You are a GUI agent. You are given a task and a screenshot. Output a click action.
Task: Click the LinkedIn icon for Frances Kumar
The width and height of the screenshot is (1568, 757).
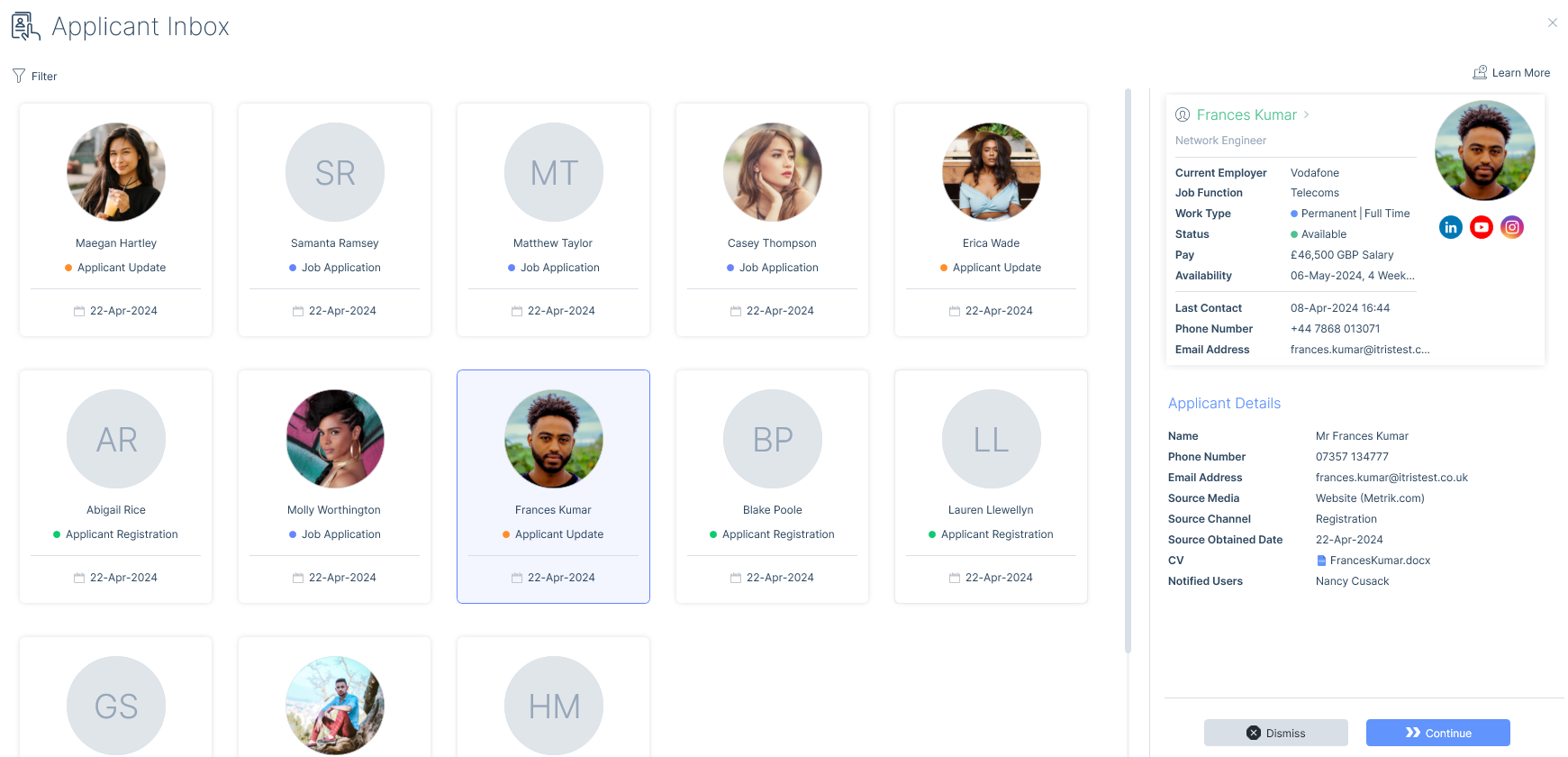(1450, 227)
